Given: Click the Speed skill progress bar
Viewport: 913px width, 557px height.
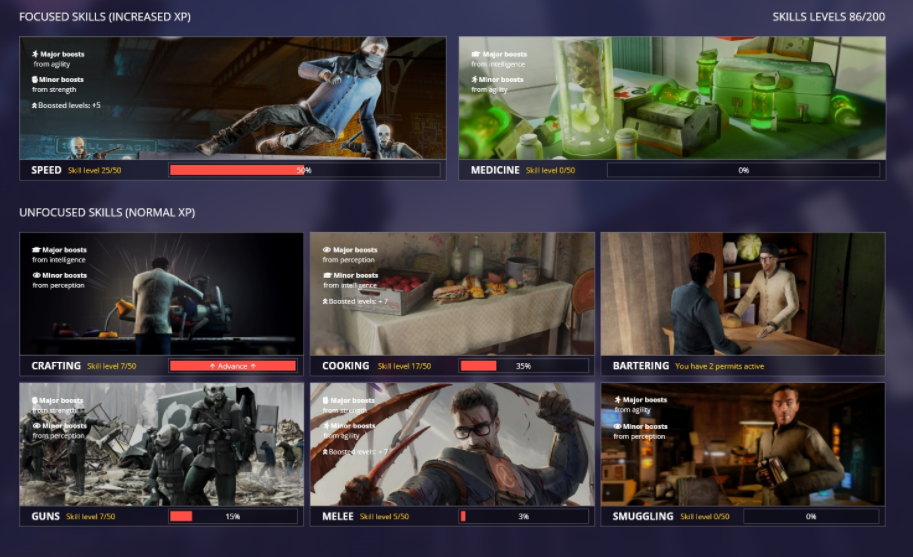Looking at the screenshot, I should 305,170.
